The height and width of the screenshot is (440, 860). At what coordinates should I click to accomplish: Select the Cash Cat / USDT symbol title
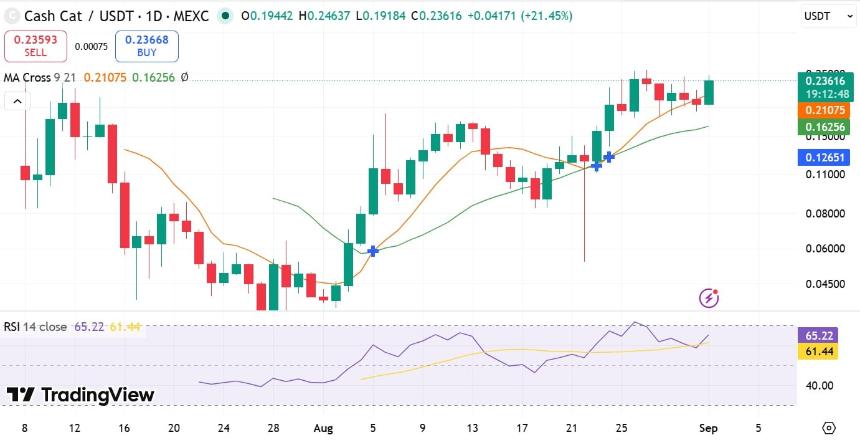click(x=116, y=16)
